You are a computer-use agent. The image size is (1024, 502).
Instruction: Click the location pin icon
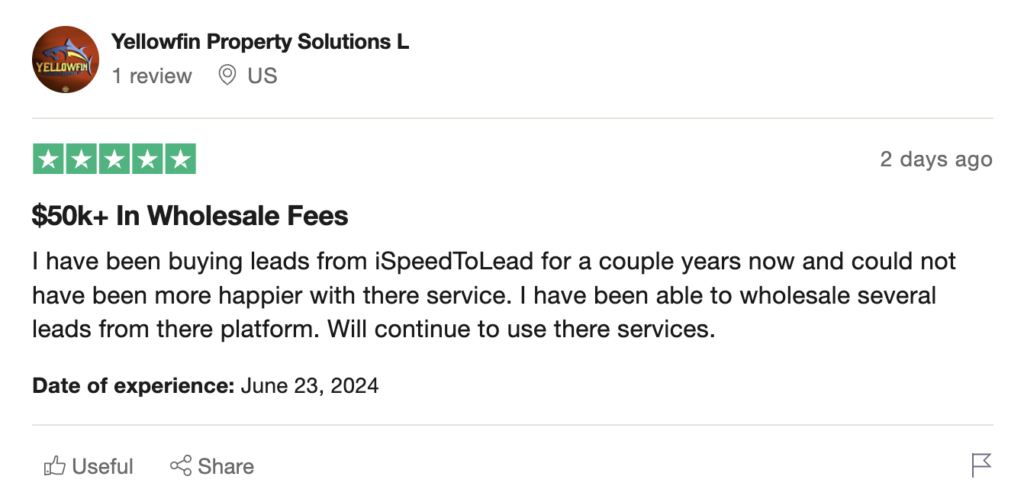227,75
